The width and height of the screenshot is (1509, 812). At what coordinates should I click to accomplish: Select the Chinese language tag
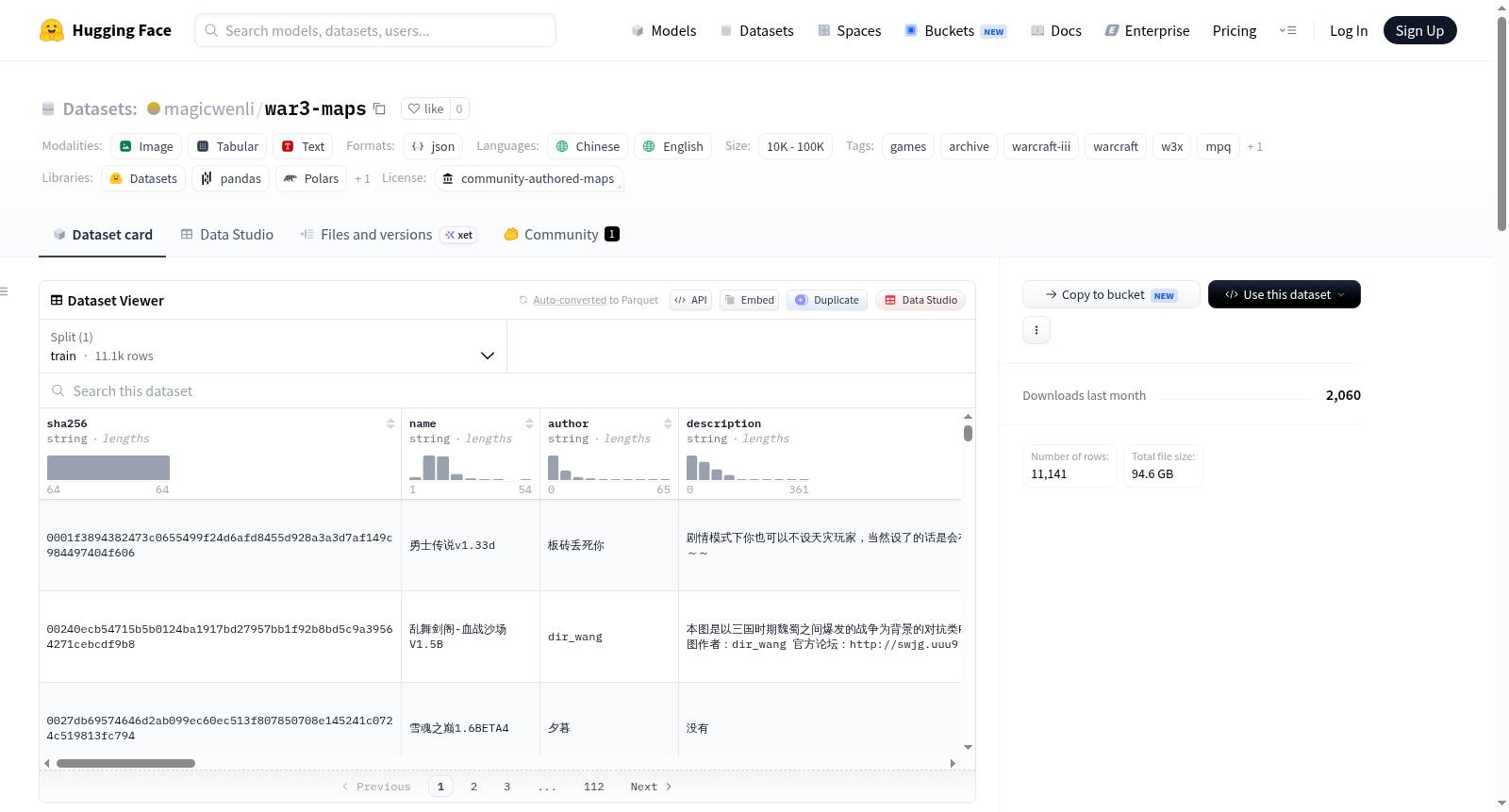(588, 146)
